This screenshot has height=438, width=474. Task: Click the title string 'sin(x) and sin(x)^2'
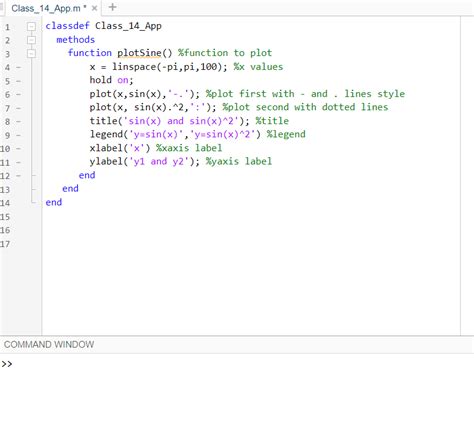point(184,121)
